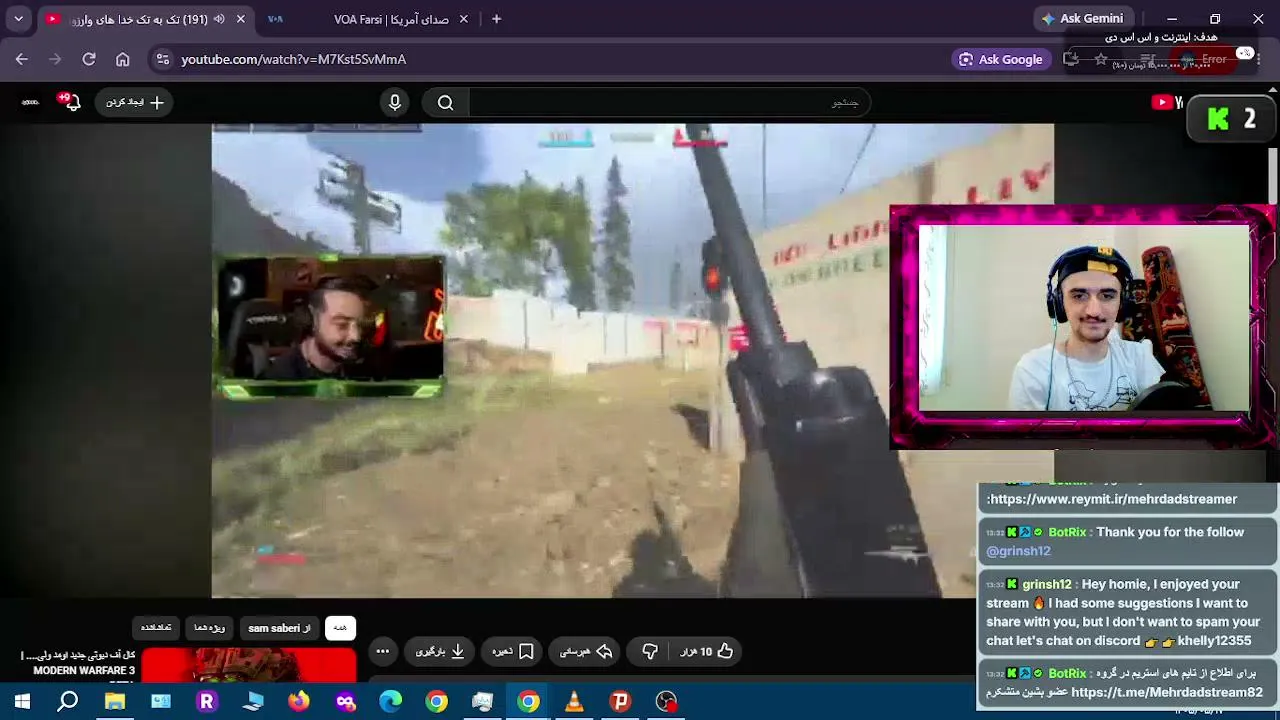Open the reymit.ir/mehrdadstreamer link in chat
This screenshot has width=1280, height=720.
point(1113,499)
